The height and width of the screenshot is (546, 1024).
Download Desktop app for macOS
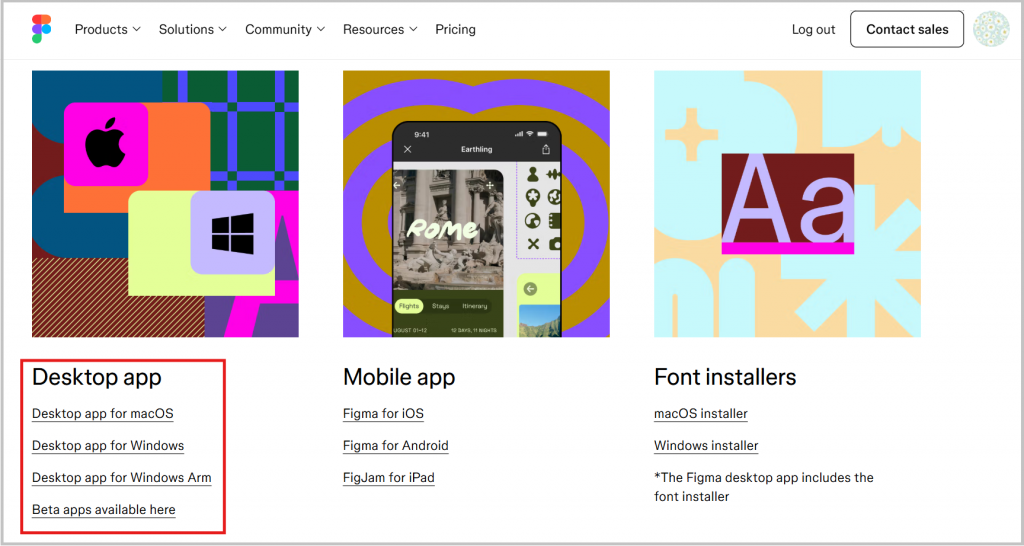pos(103,413)
